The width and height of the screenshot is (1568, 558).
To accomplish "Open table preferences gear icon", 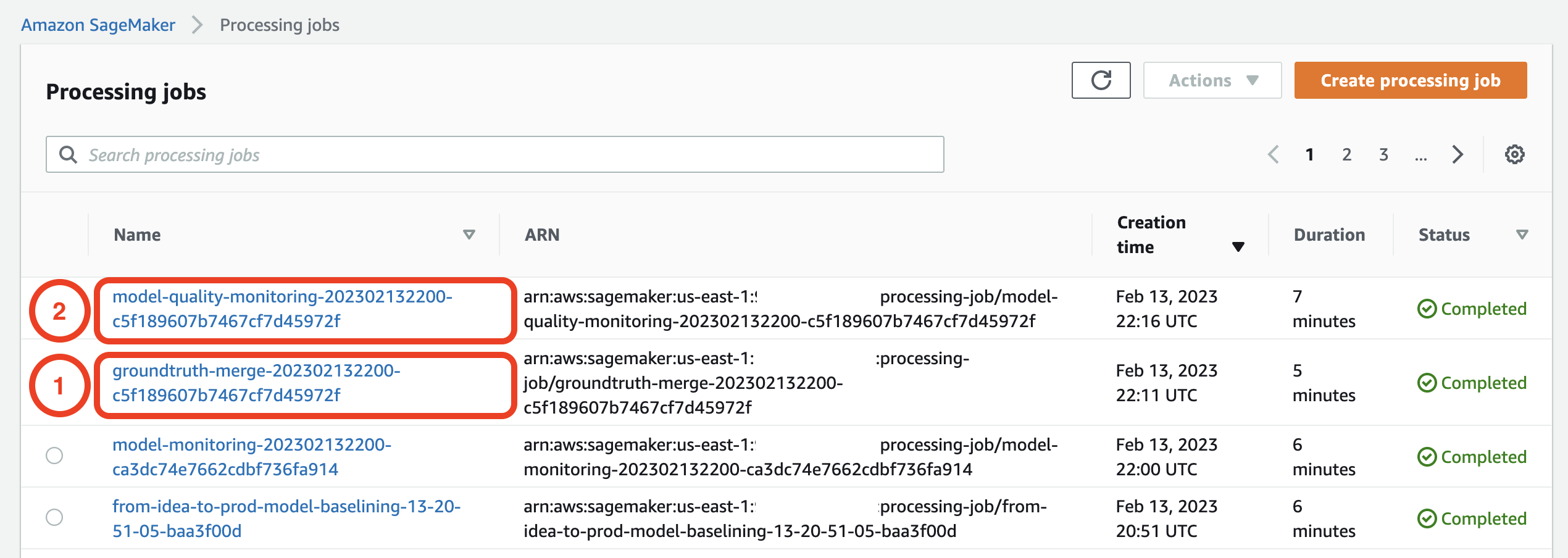I will click(1514, 154).
